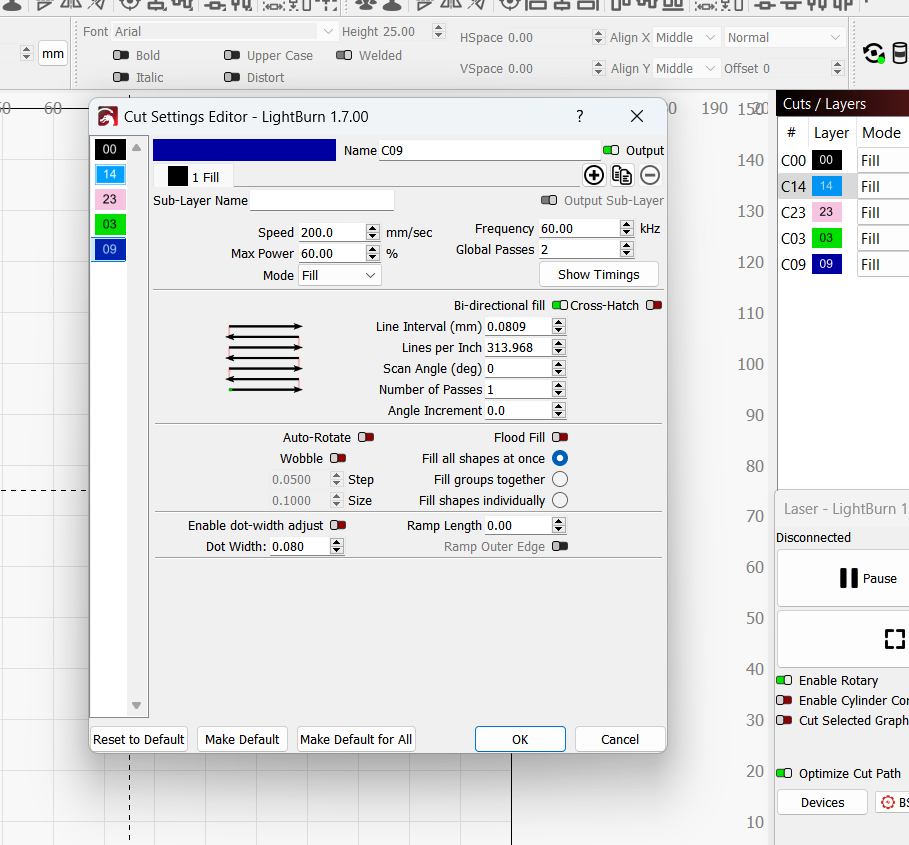Select layer 14 in dialog layer list
Viewport: 909px width, 845px height.
pos(110,174)
